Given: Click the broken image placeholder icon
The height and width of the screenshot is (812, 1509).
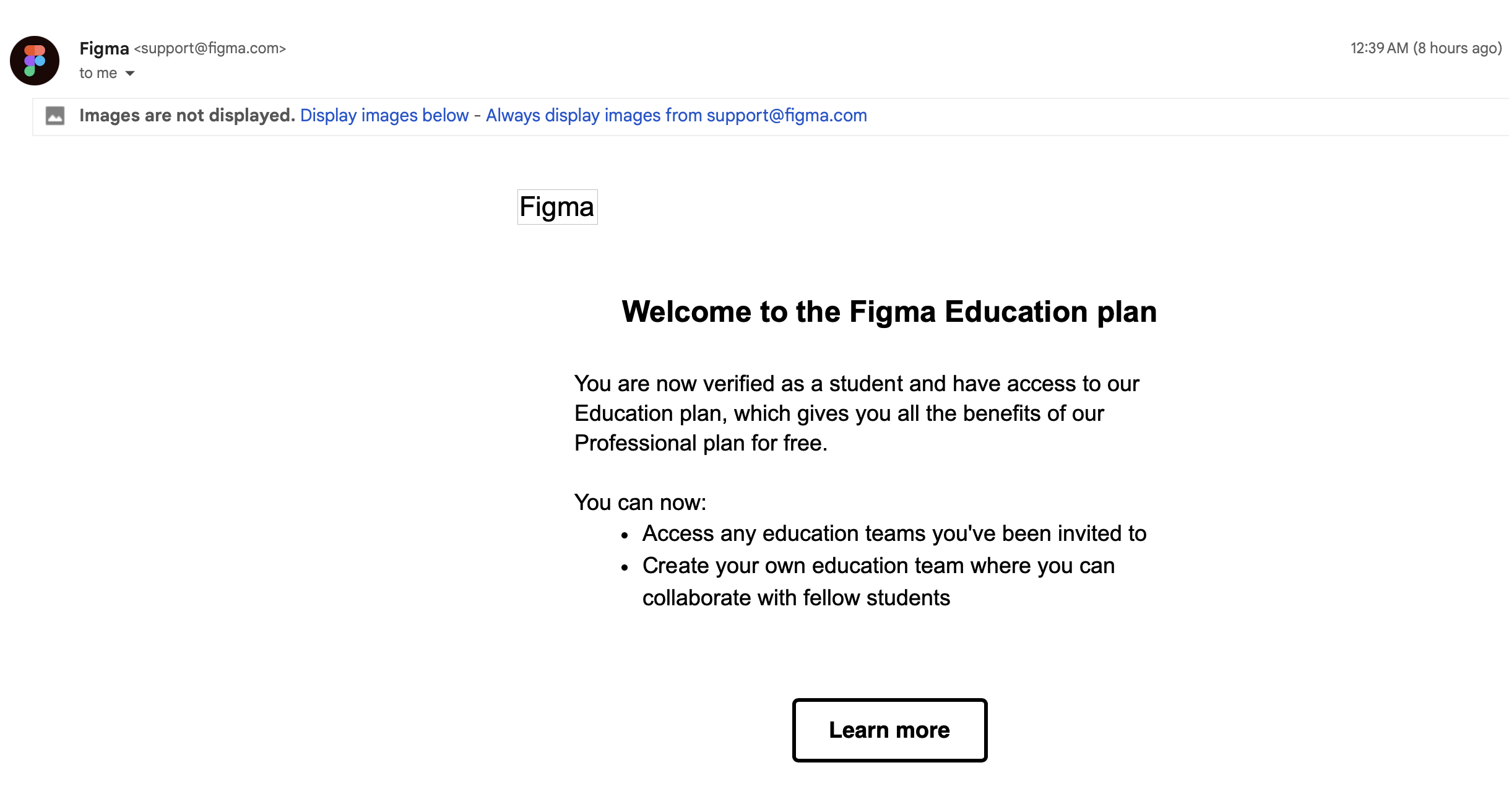Looking at the screenshot, I should click(55, 116).
